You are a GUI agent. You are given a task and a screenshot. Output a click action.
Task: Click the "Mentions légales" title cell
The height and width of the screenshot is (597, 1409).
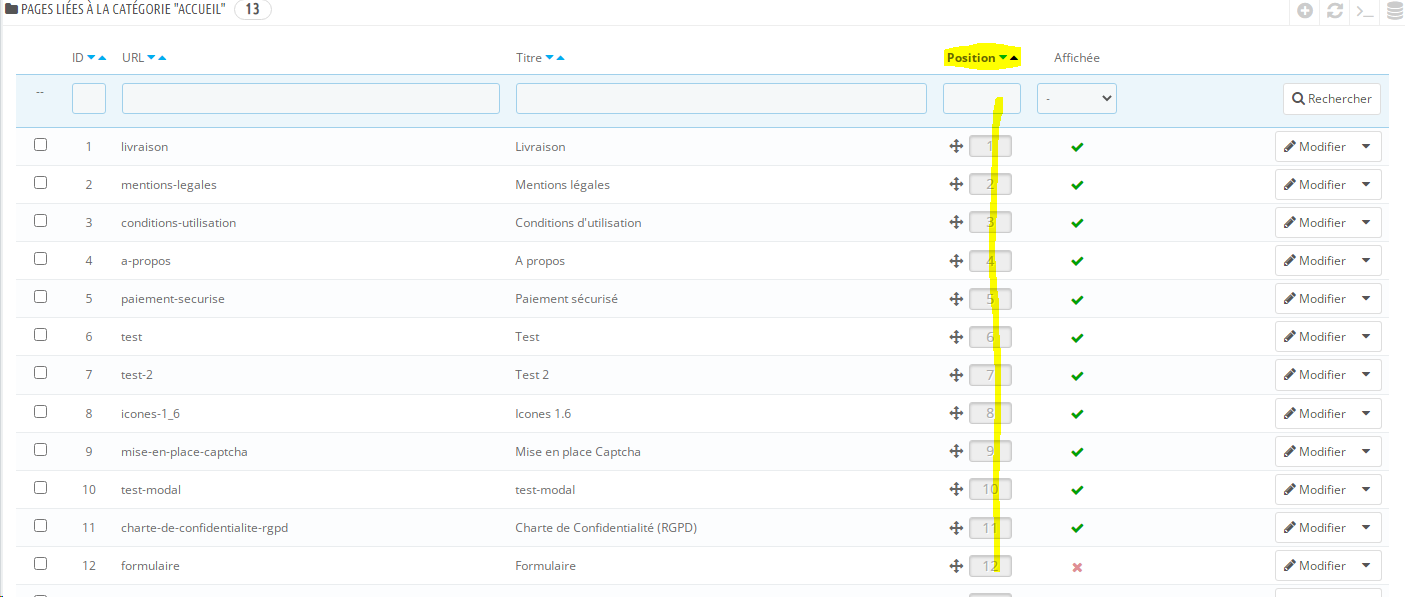tap(562, 185)
